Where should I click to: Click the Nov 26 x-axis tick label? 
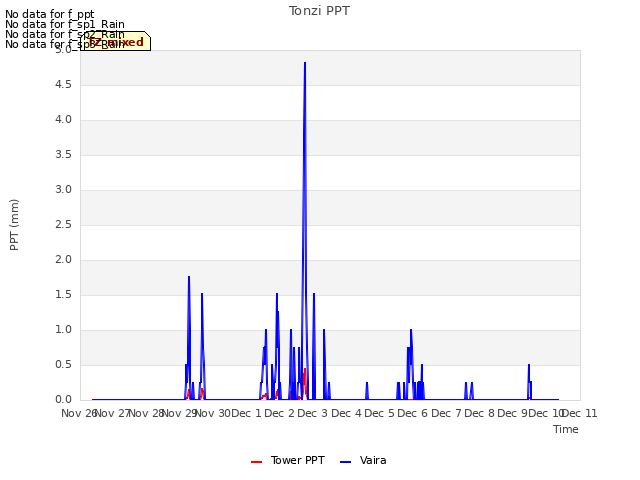[79, 413]
